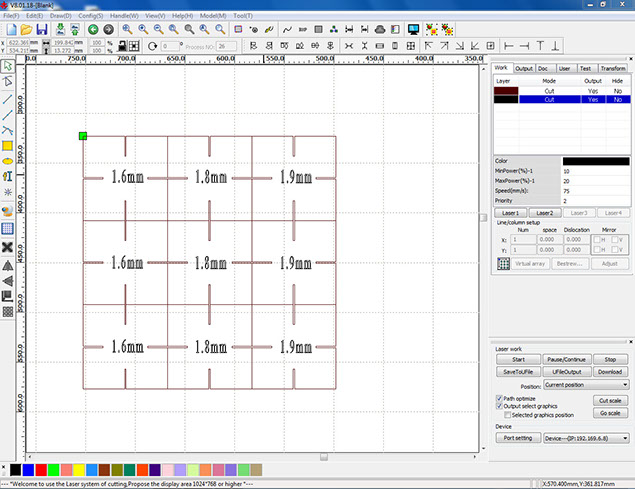Click the virtual array grid icon
The width and height of the screenshot is (635, 489).
click(503, 264)
